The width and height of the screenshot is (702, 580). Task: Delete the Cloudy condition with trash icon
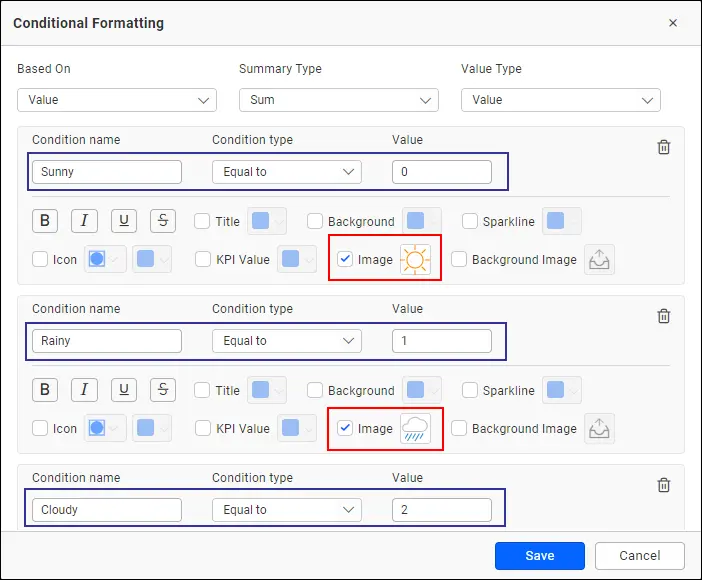pyautogui.click(x=663, y=485)
